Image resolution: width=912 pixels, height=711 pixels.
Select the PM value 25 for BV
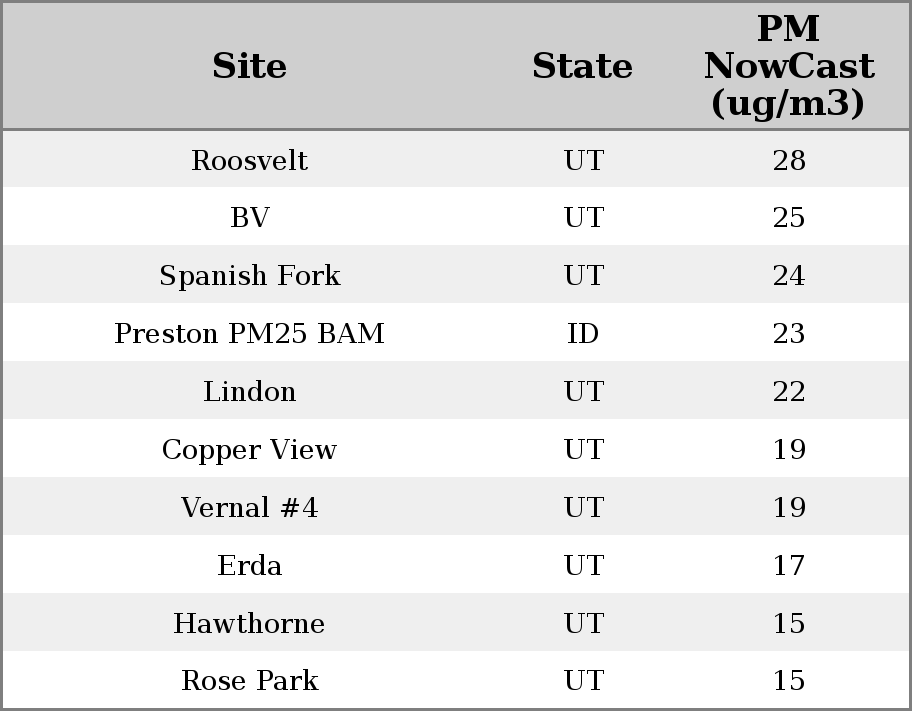(788, 218)
